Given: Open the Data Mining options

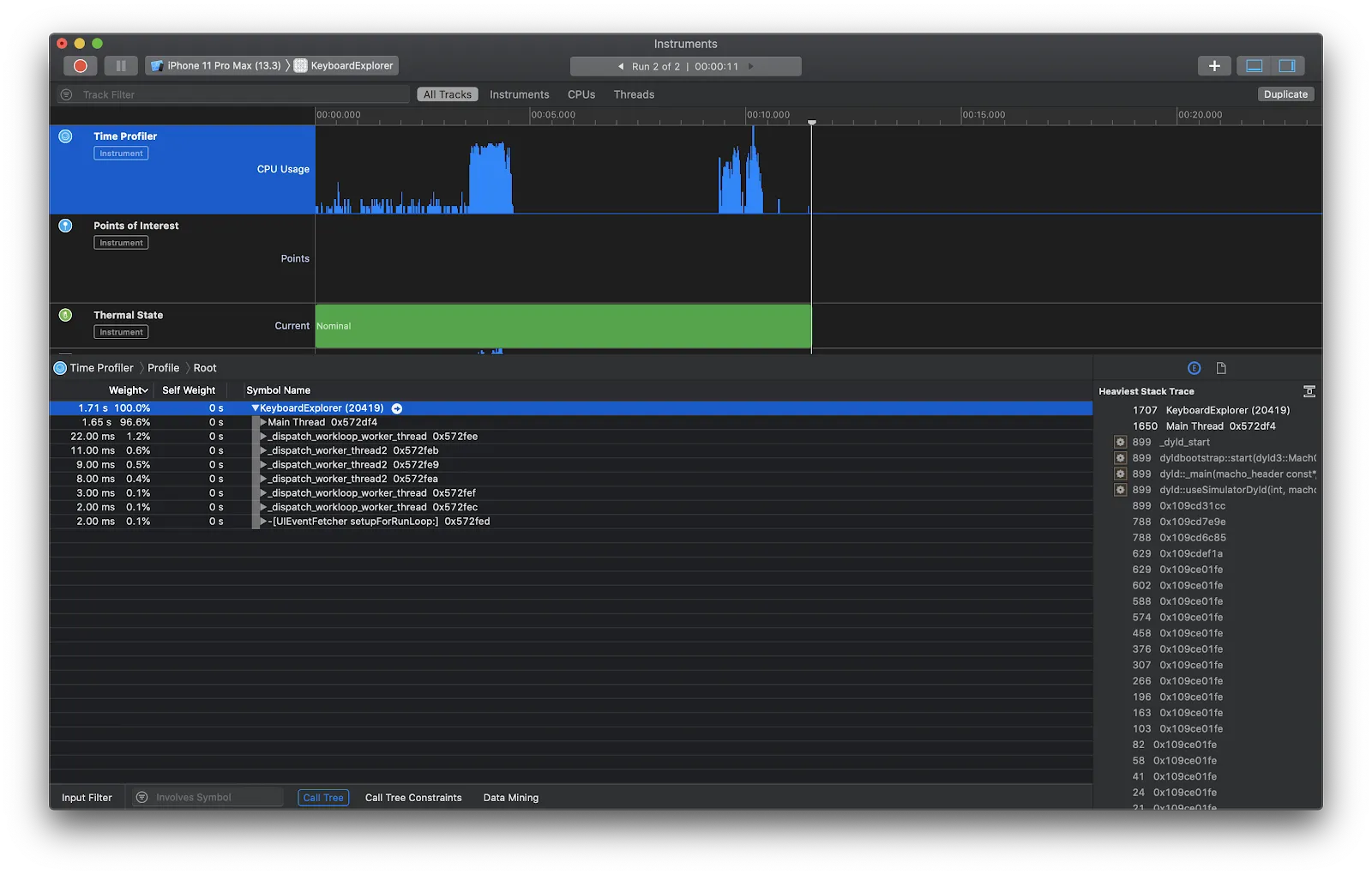Looking at the screenshot, I should click(511, 798).
